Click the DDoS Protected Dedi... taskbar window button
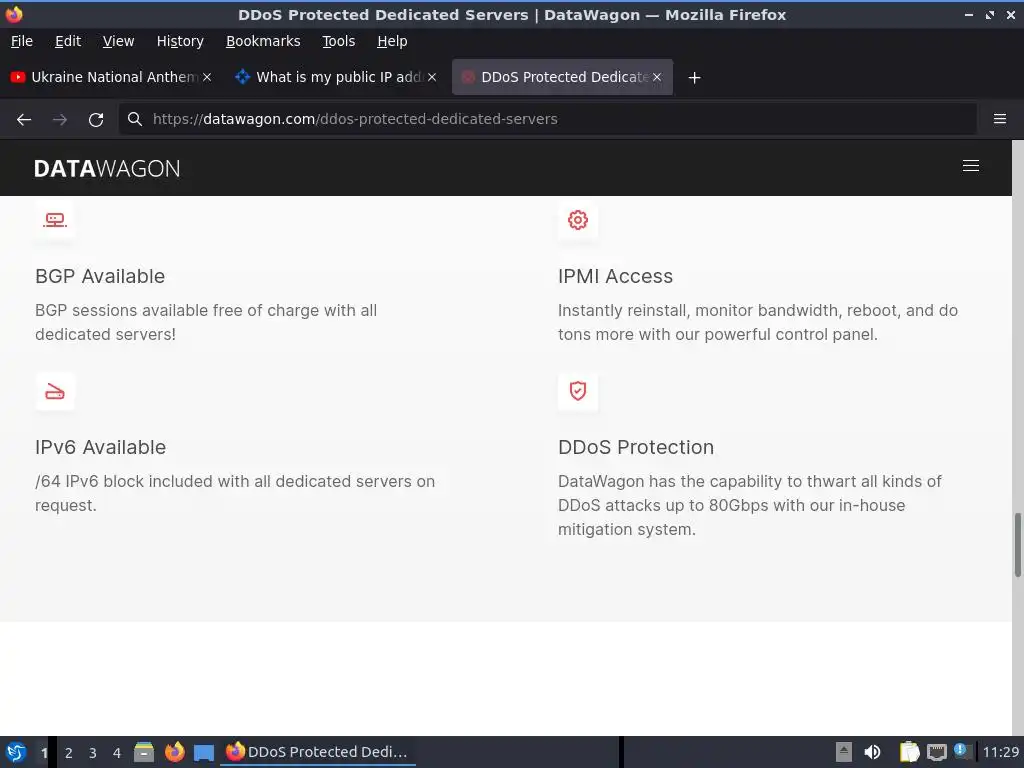 (318, 752)
